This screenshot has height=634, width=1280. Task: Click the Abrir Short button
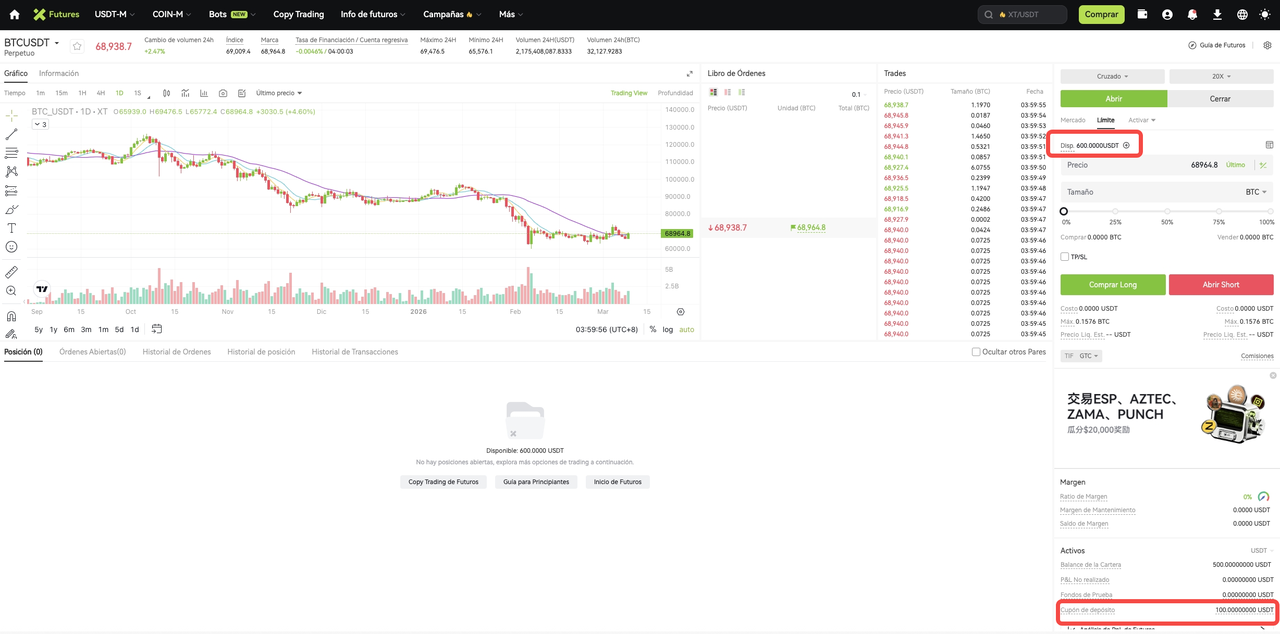1221,285
